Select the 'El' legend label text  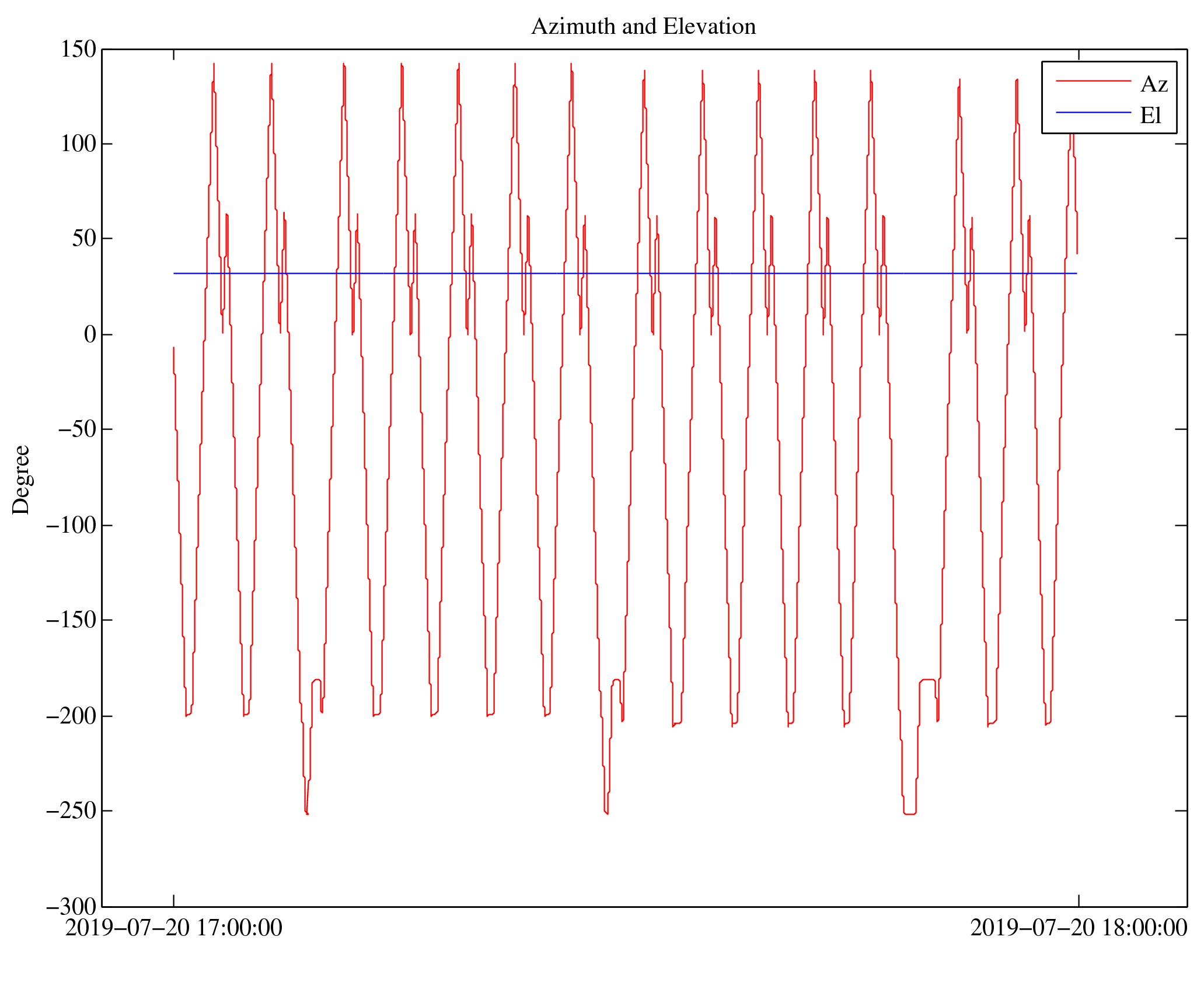pyautogui.click(x=1150, y=116)
